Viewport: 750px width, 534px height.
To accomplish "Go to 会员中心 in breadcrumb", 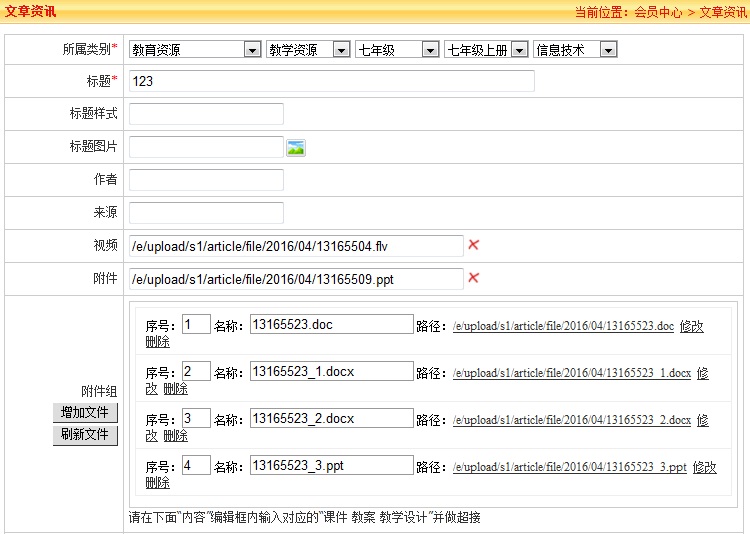I will point(658,12).
